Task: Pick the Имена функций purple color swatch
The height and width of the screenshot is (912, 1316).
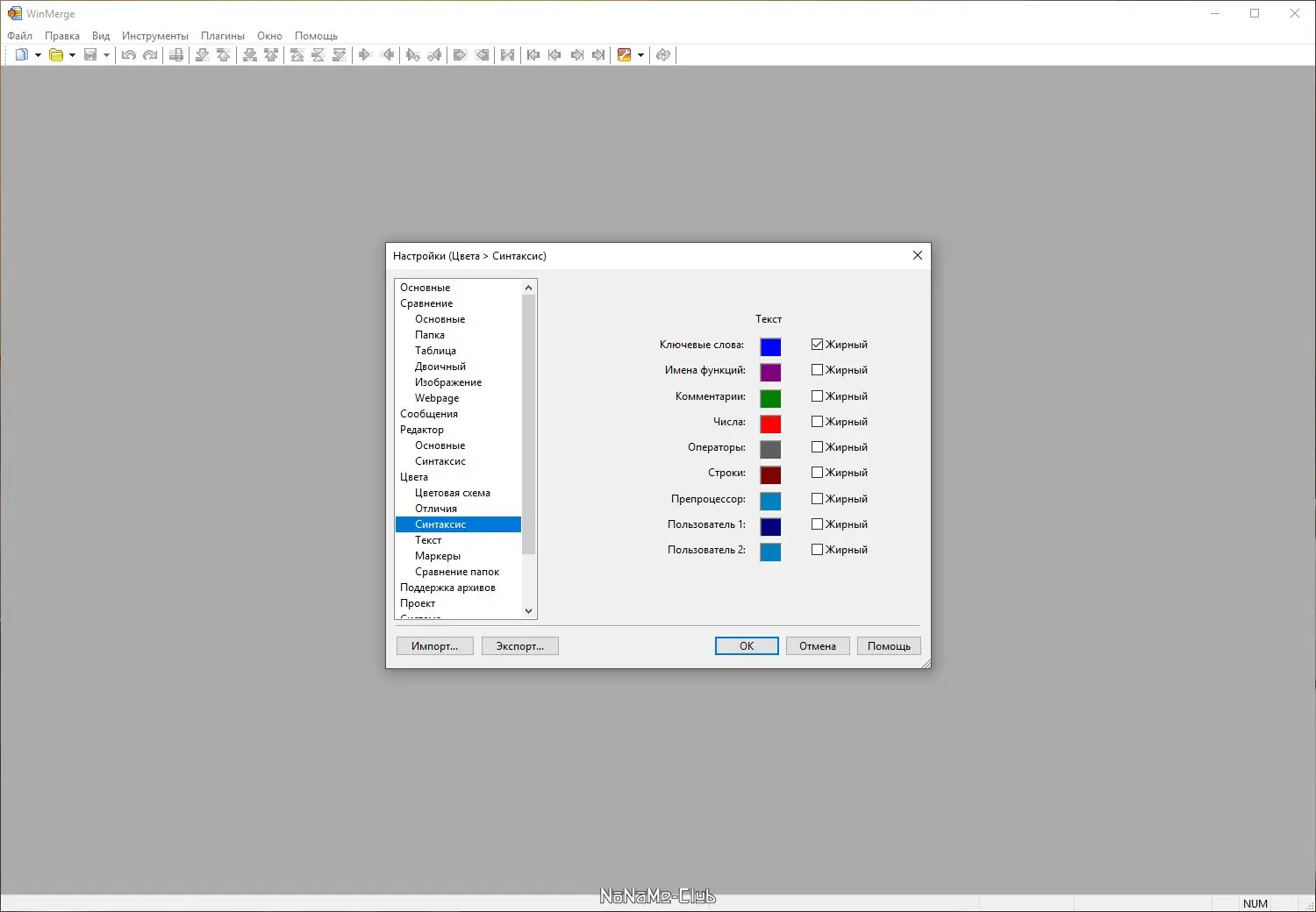Action: [x=770, y=373]
